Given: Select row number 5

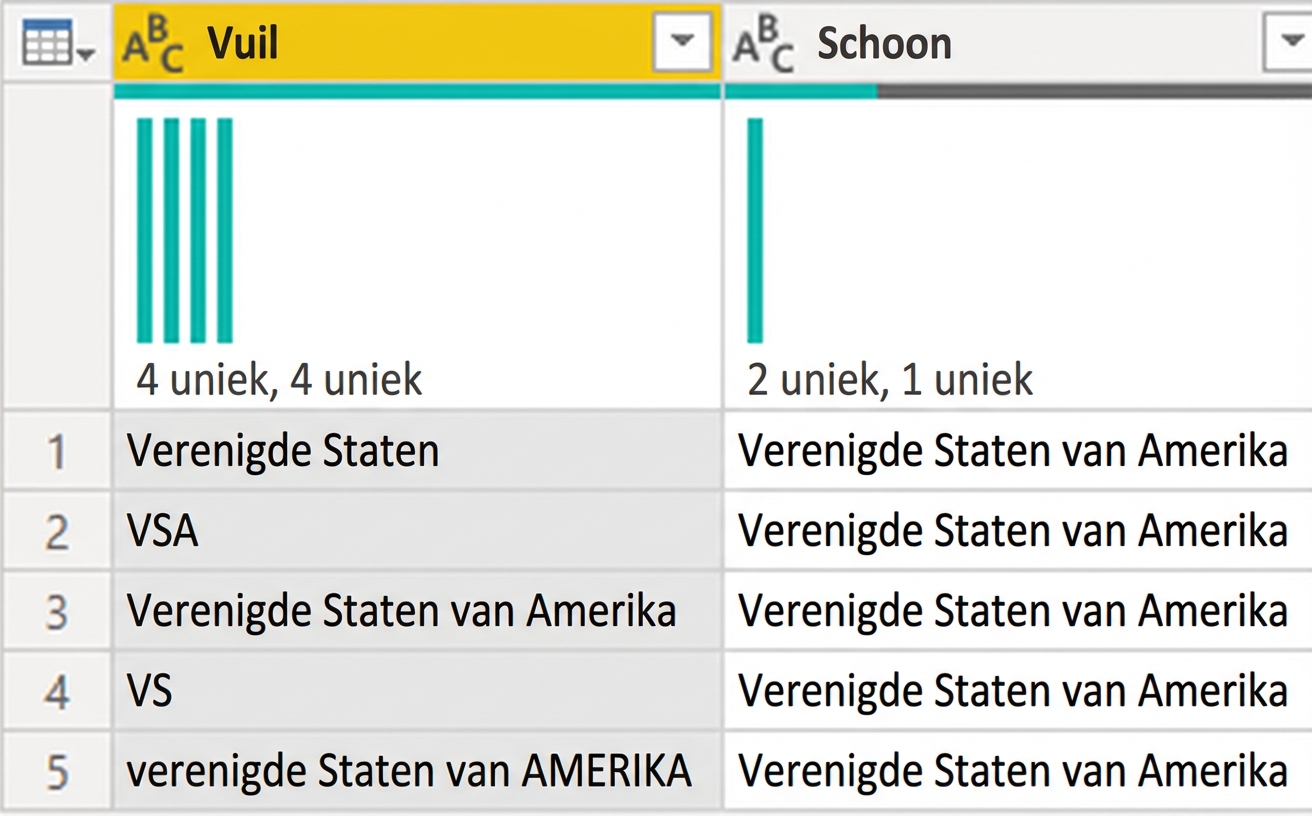Looking at the screenshot, I should [x=56, y=770].
